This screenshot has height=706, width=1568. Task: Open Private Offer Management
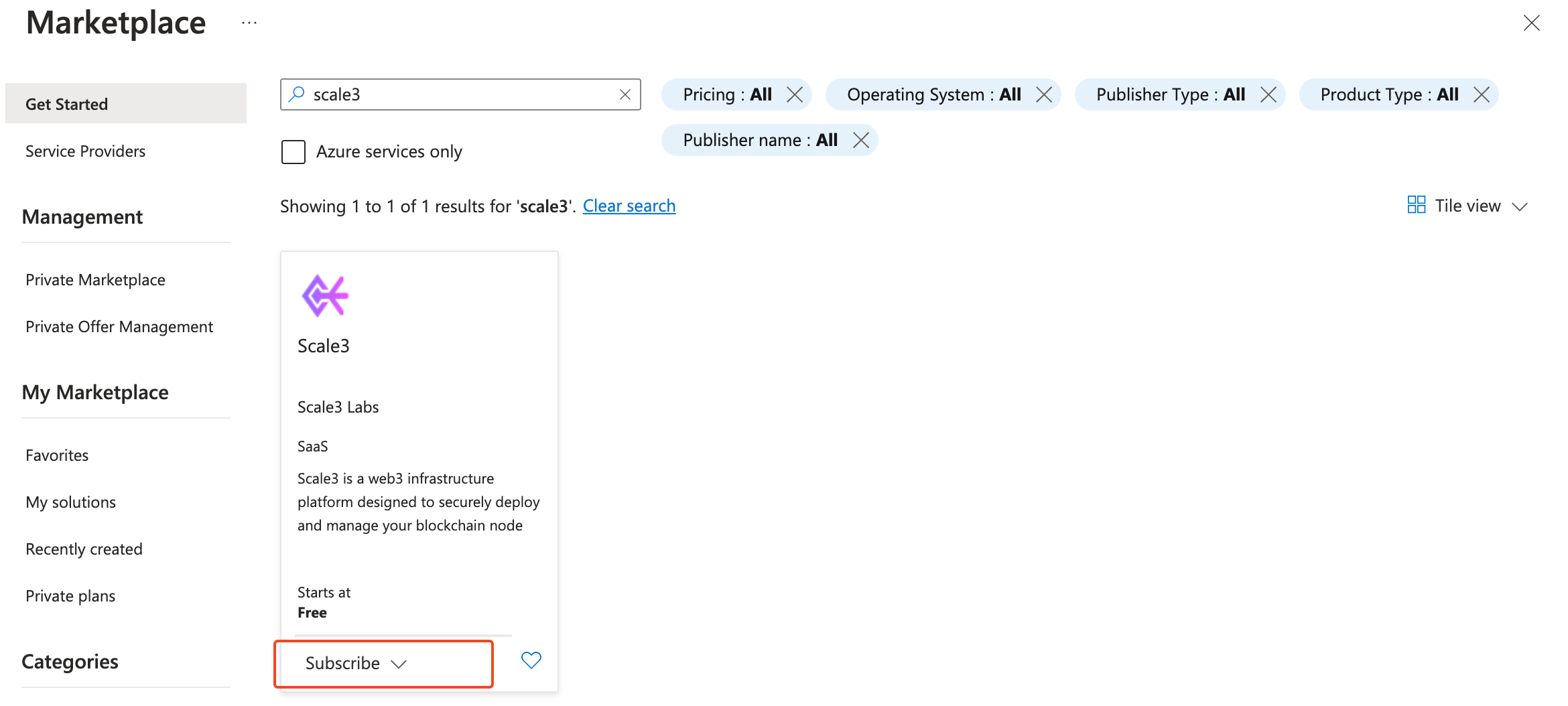tap(119, 327)
